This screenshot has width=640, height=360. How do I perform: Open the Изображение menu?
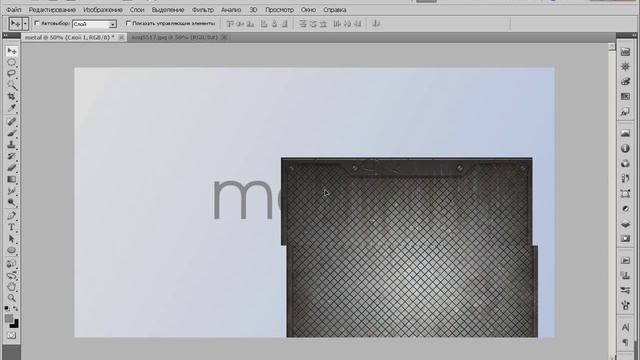103,9
